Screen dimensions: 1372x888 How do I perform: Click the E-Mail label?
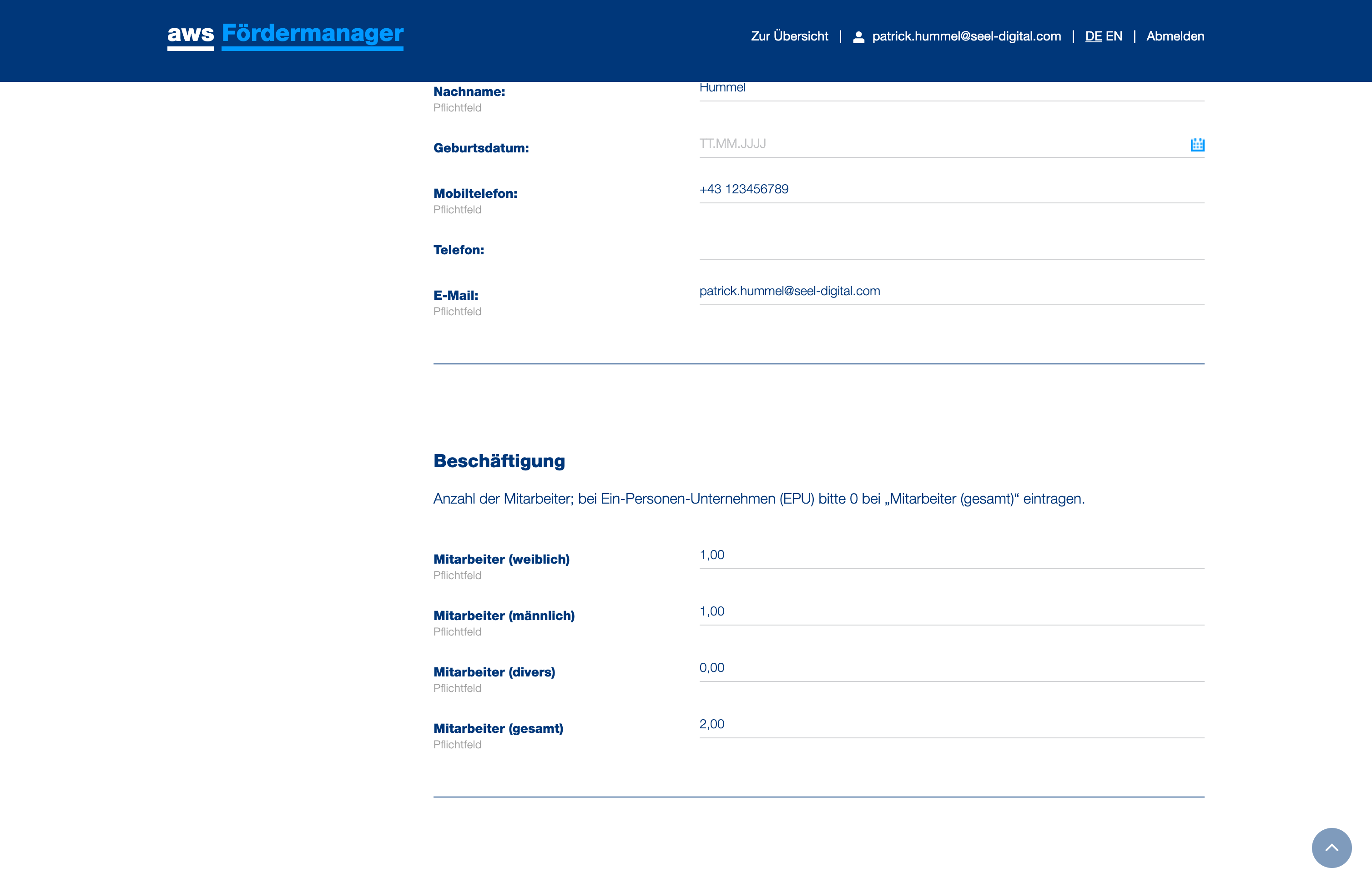point(456,295)
